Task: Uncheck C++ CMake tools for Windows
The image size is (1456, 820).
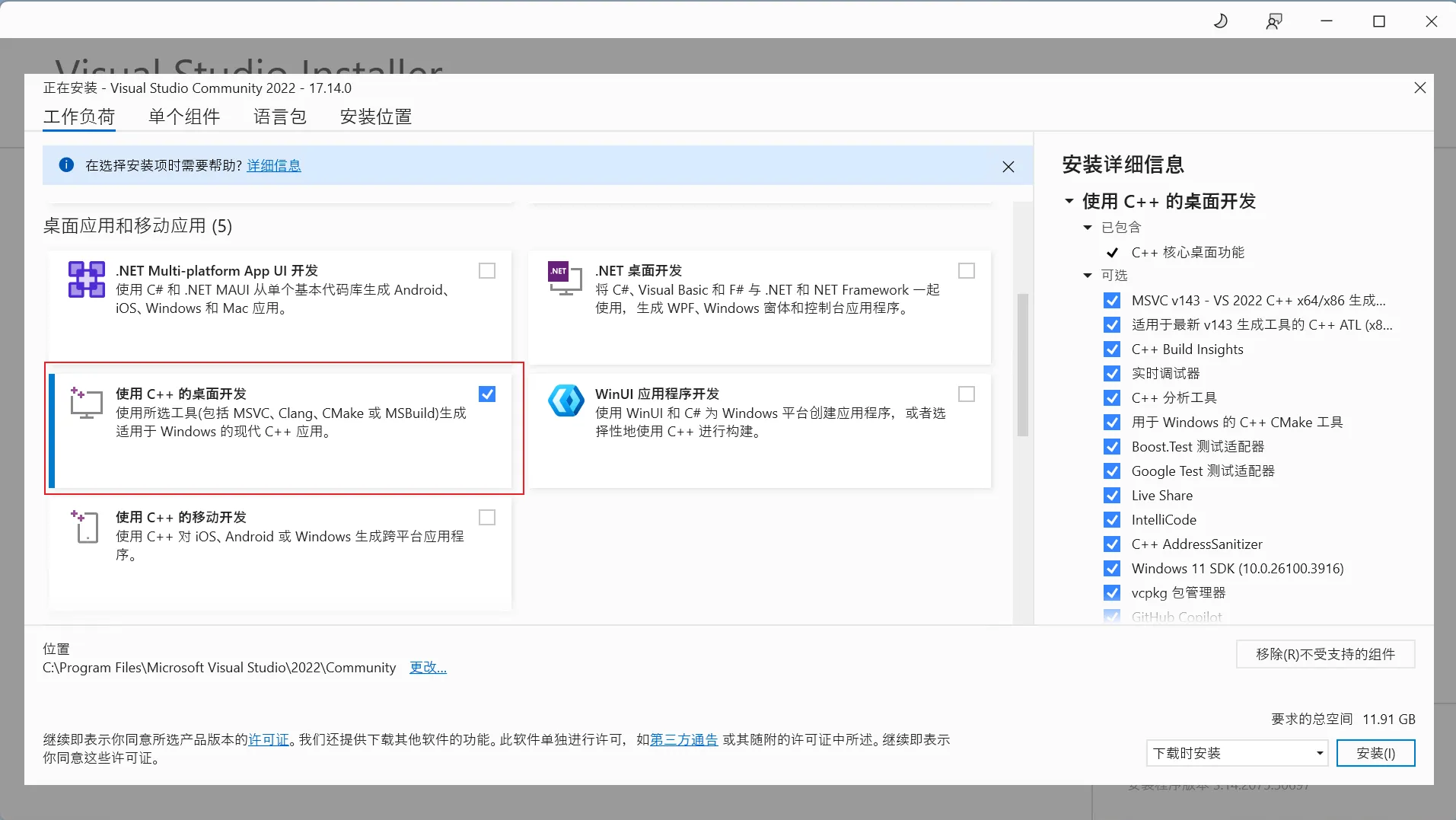Action: (1112, 423)
